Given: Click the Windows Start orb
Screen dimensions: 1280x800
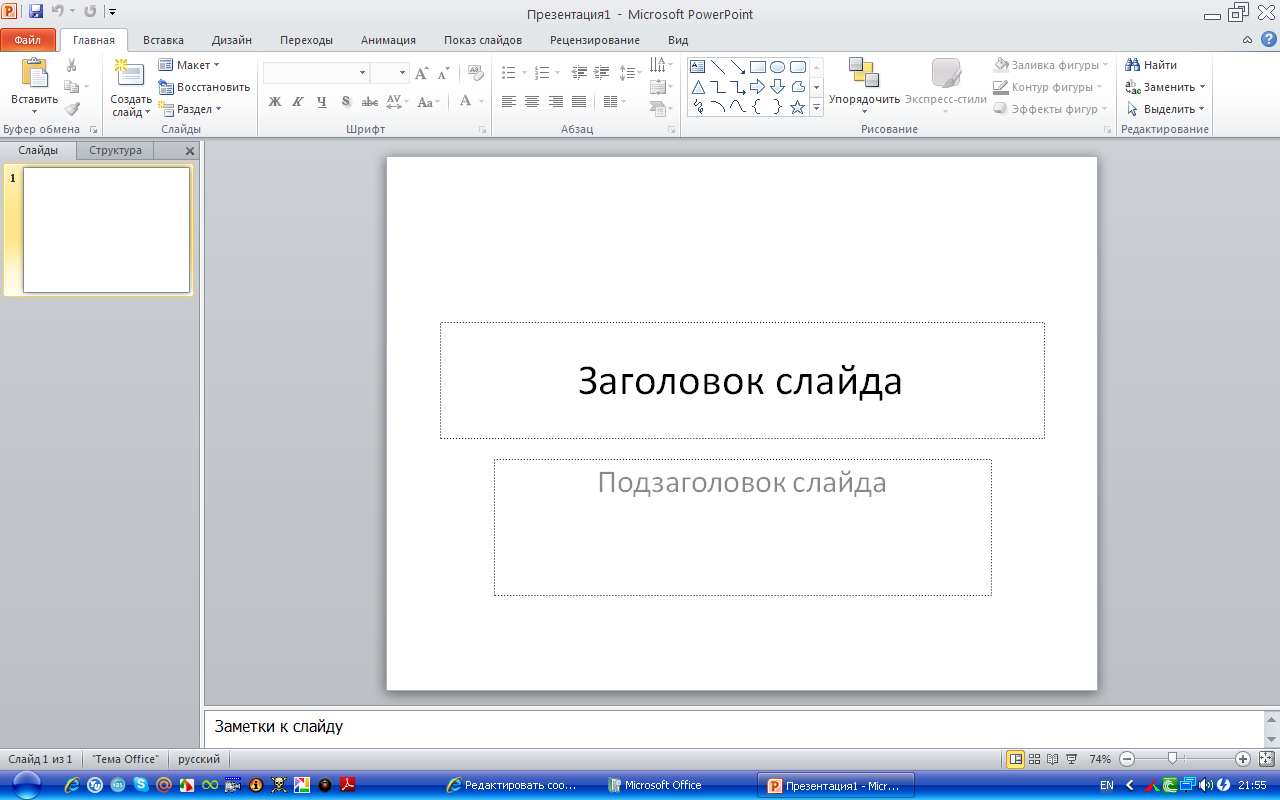Looking at the screenshot, I should 27,785.
